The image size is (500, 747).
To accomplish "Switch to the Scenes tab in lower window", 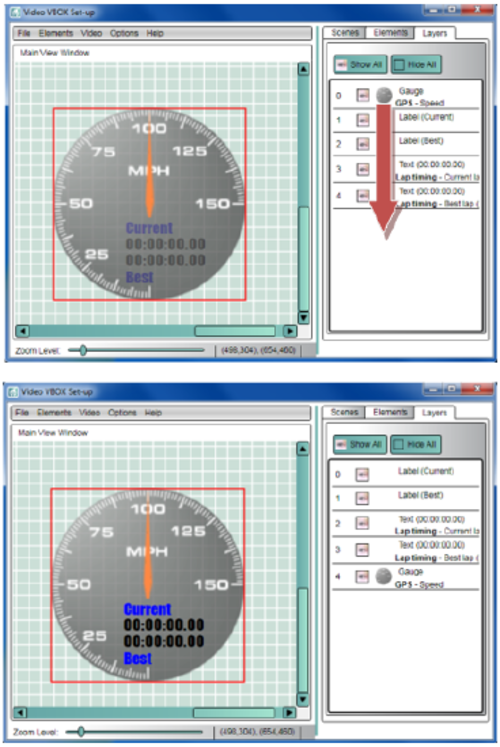I will 344,412.
